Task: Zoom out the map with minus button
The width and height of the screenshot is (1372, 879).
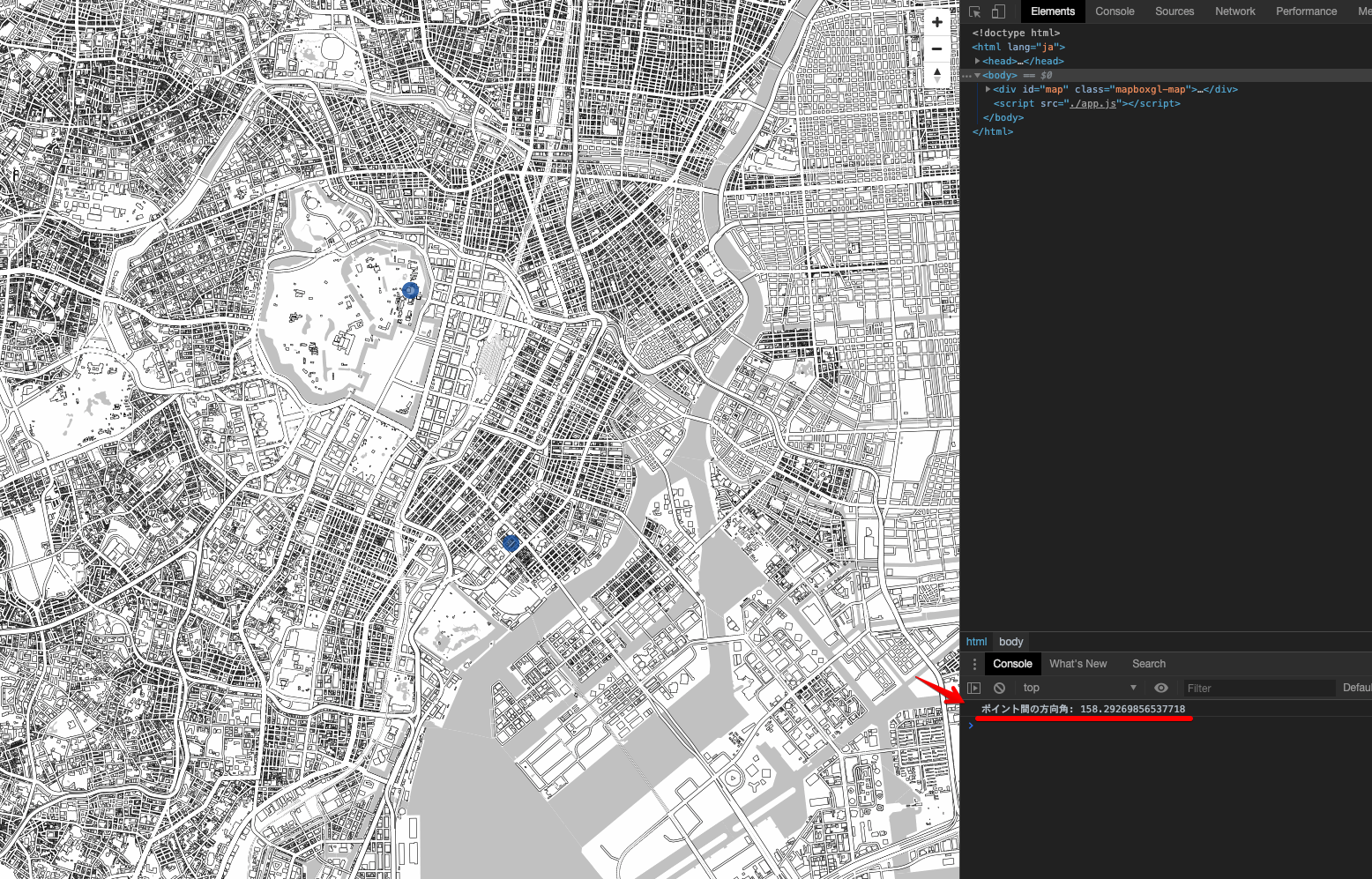Action: coord(936,48)
